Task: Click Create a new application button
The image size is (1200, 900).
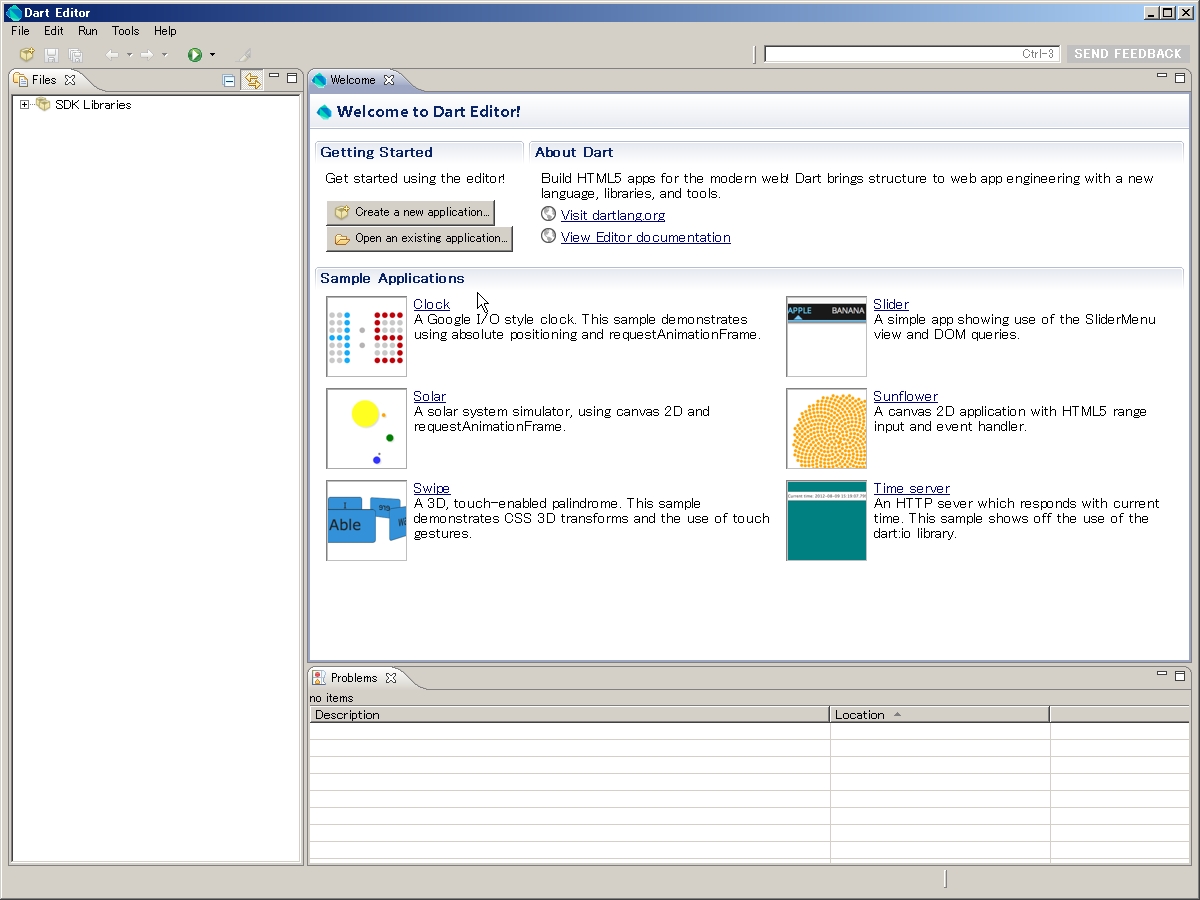Action: 411,212
